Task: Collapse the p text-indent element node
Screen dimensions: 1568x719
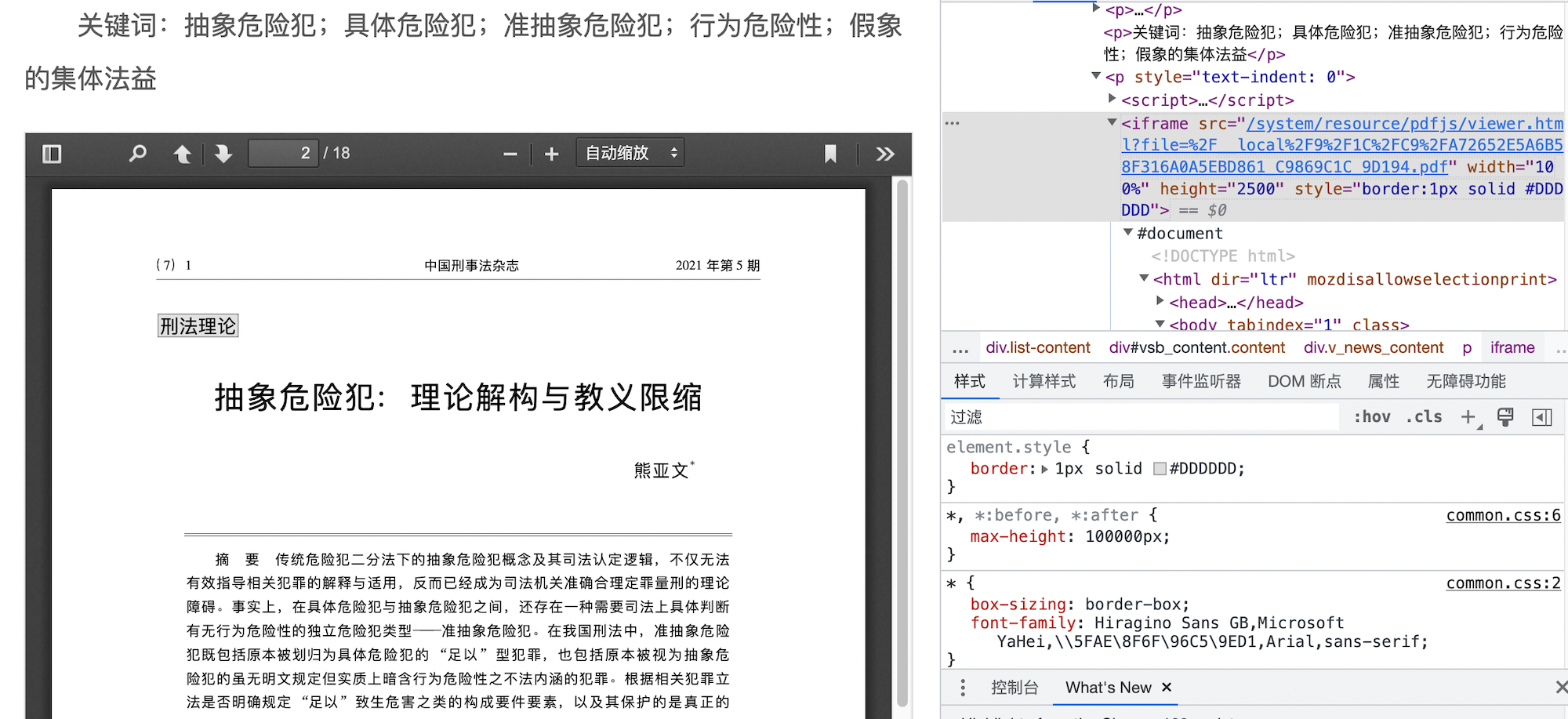Action: coord(1096,76)
